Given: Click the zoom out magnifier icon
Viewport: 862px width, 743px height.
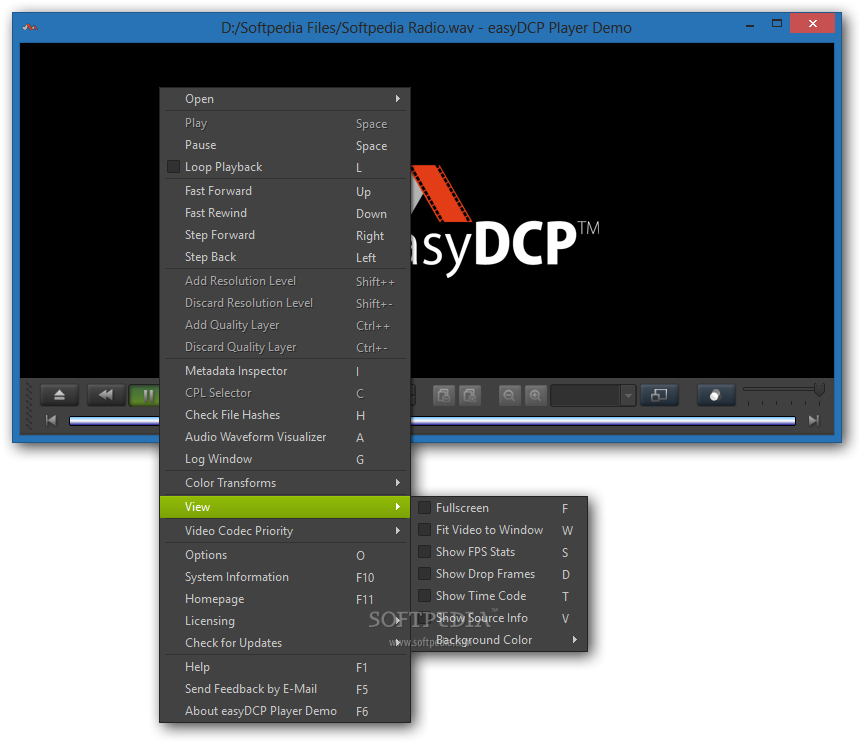Looking at the screenshot, I should 509,395.
